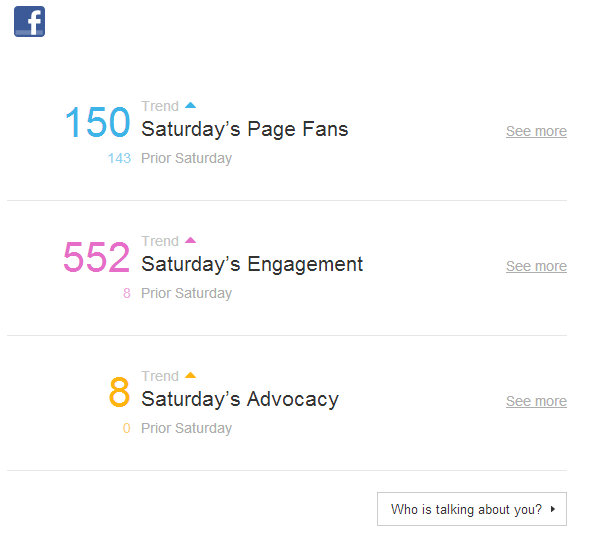Click 'Prior Saturday' label under Engagement
The image size is (602, 544).
[x=187, y=294]
